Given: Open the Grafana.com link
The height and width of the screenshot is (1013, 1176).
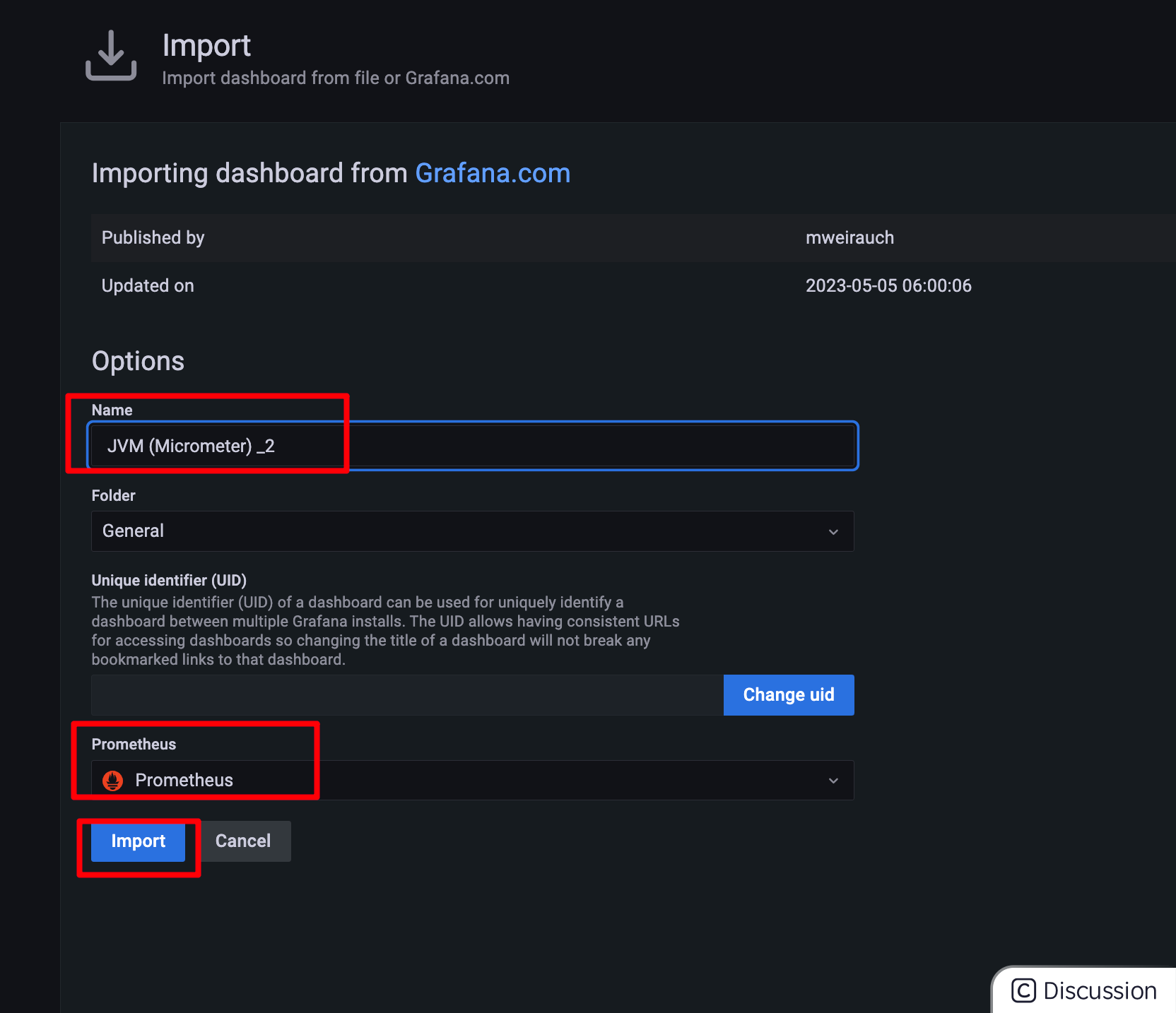Looking at the screenshot, I should [493, 173].
